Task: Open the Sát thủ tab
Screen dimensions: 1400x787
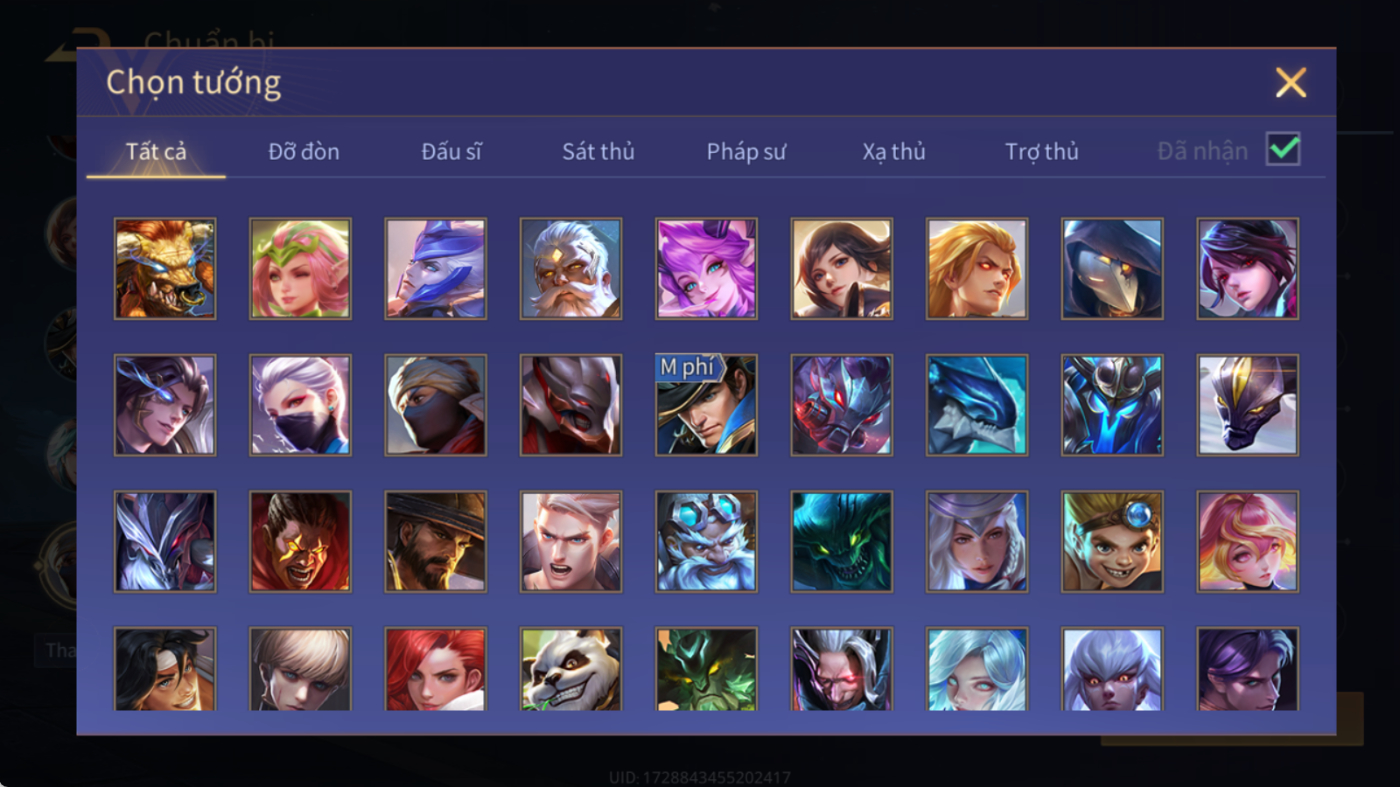Action: click(598, 152)
